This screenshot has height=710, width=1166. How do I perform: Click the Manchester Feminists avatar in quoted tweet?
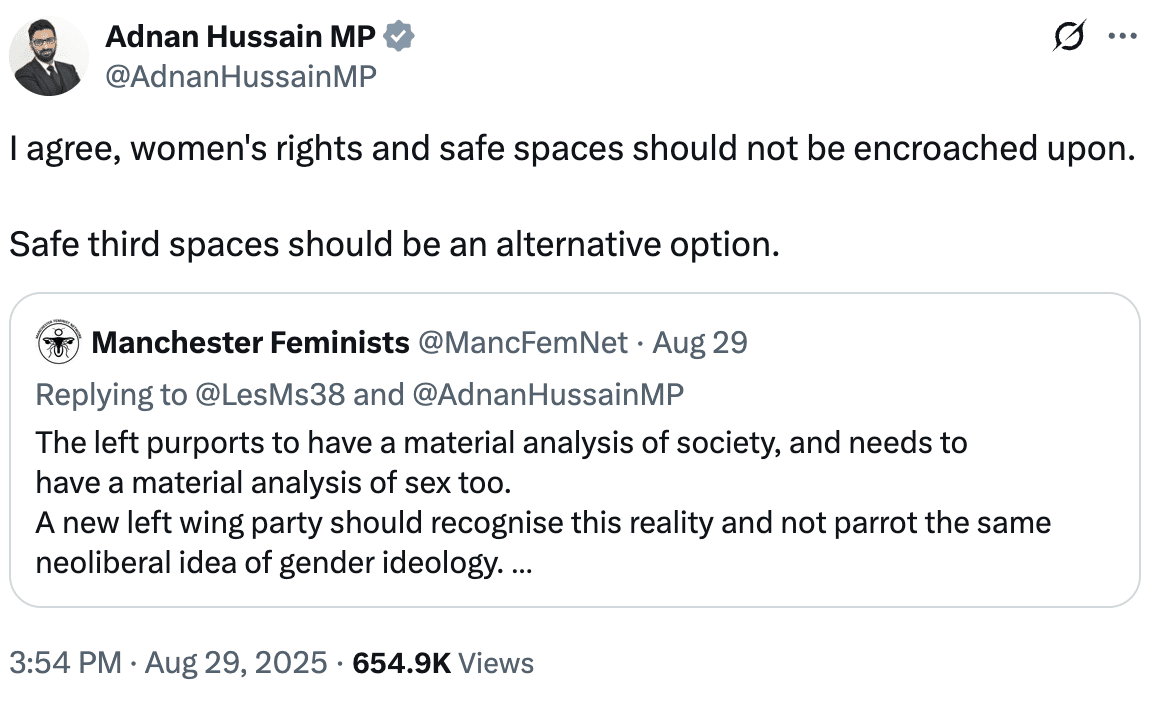(x=57, y=342)
